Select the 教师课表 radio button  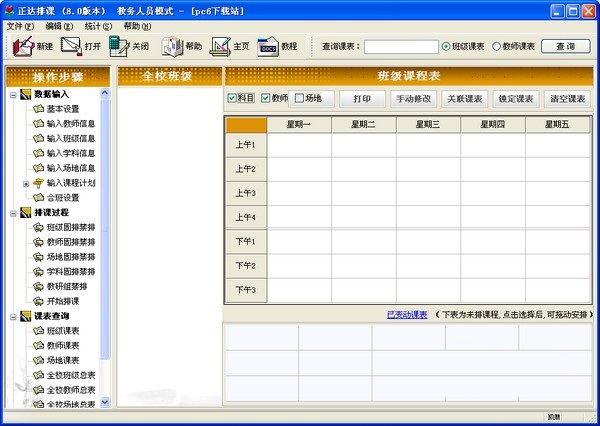click(x=496, y=46)
